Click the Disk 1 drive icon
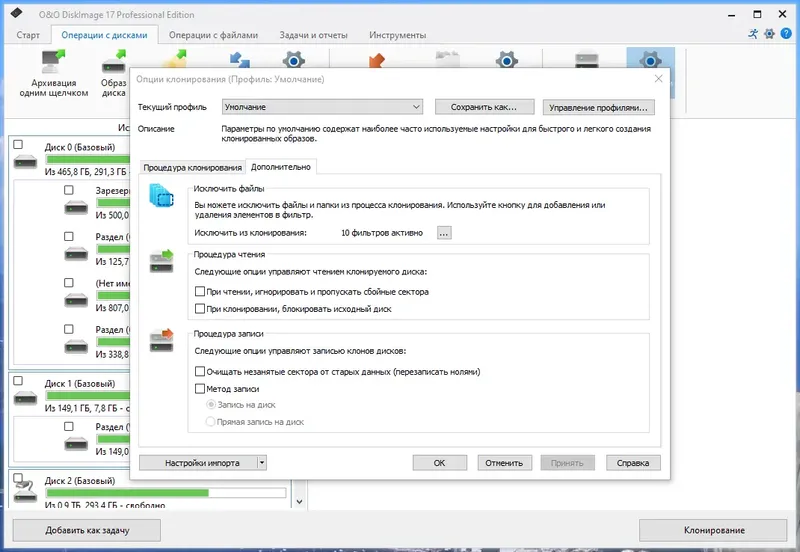This screenshot has height=552, width=800. [x=26, y=398]
